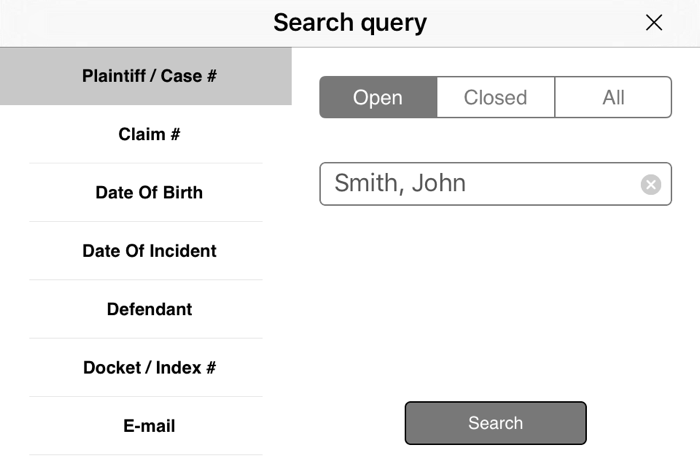Image resolution: width=700 pixels, height=467 pixels.
Task: Pick Date Of Birth search category
Action: [149, 192]
